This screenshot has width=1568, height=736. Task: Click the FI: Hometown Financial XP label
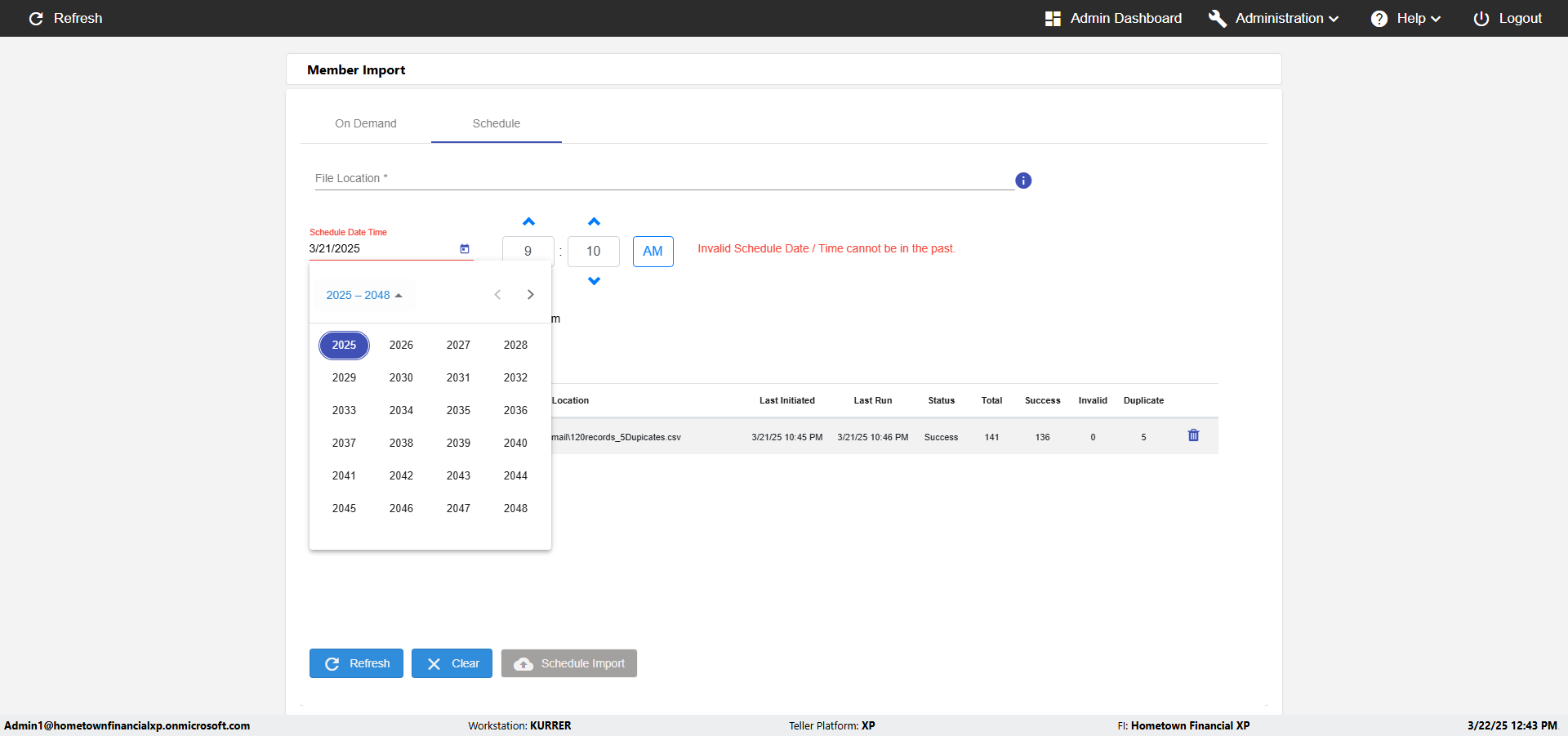[x=1183, y=725]
